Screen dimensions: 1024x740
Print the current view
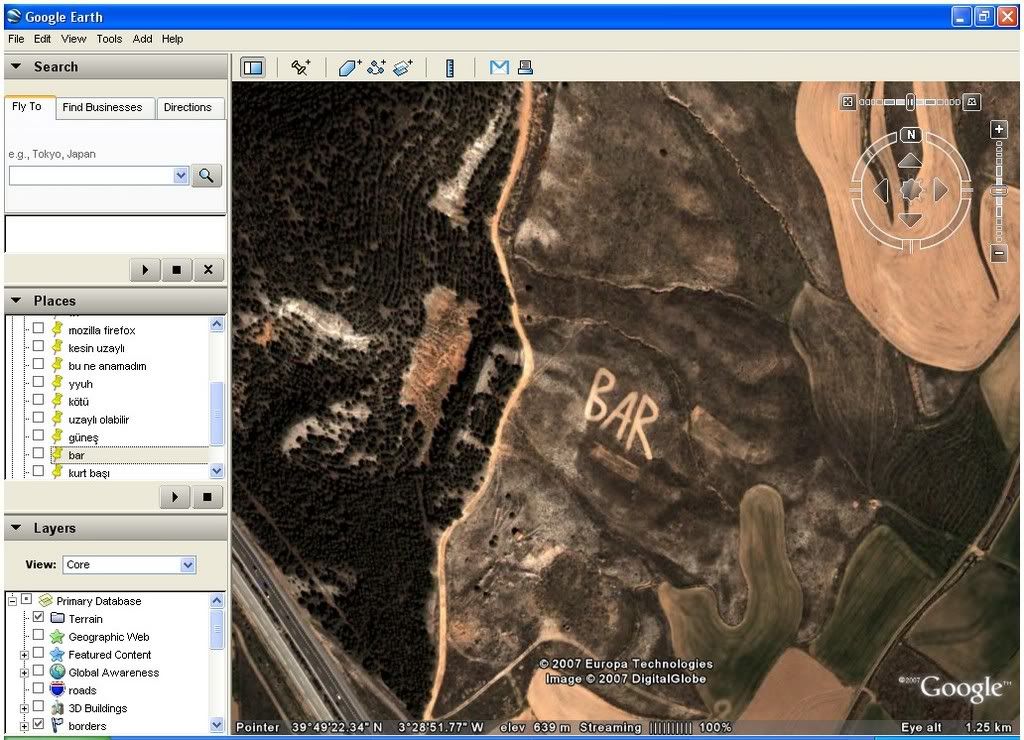tap(525, 67)
